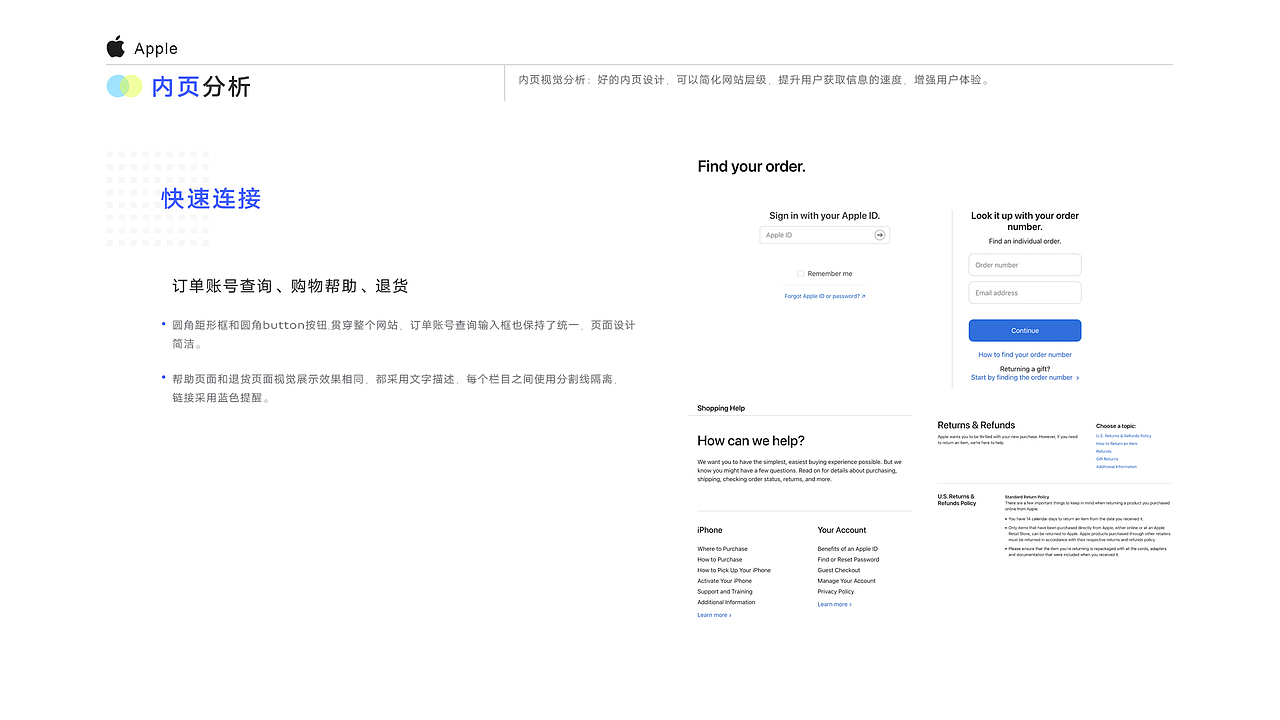Click into the Email address field
Screen dimensions: 1280x720
pyautogui.click(x=1024, y=292)
